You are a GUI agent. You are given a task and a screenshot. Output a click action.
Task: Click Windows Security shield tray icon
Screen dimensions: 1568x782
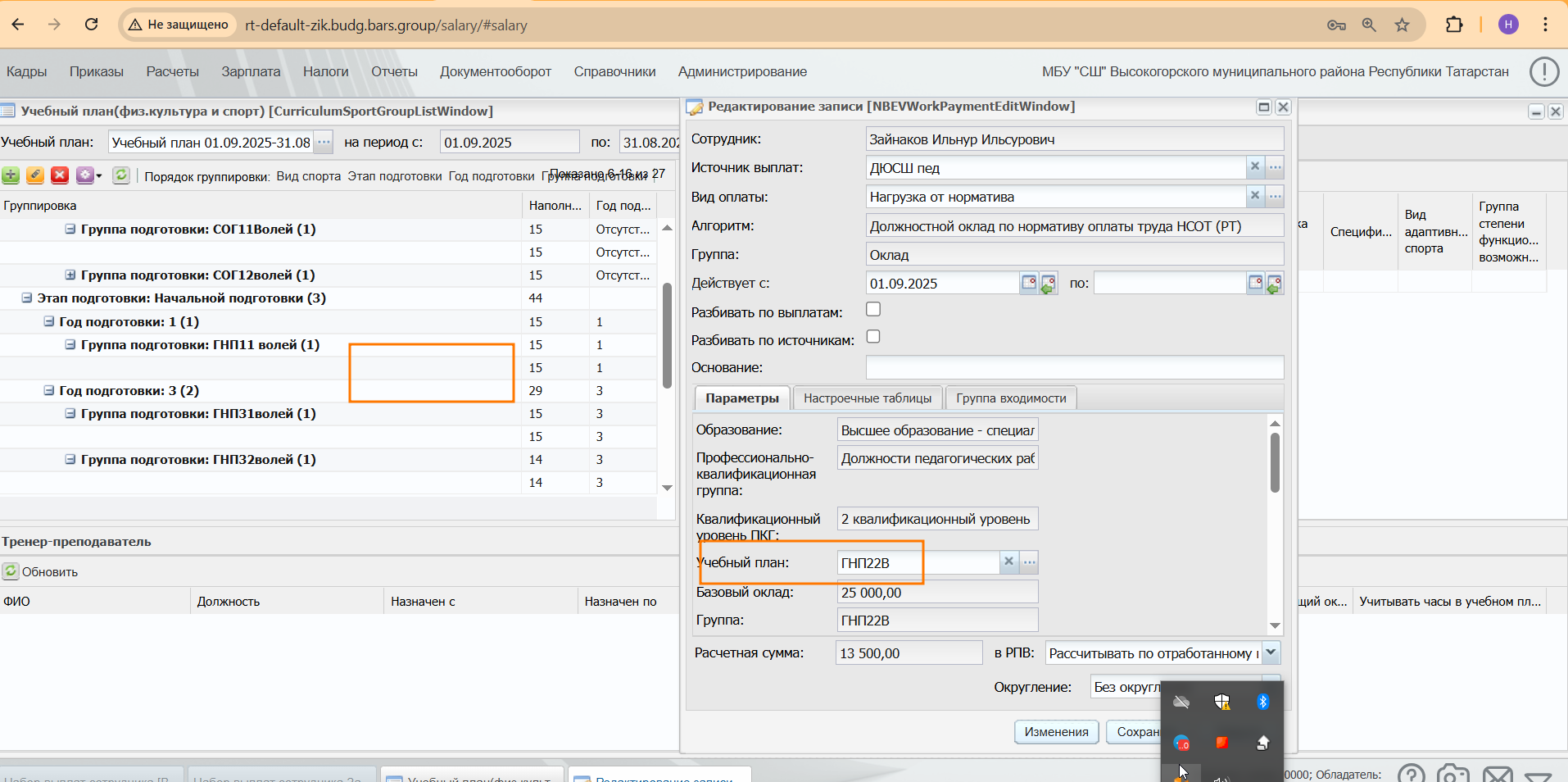[1222, 702]
